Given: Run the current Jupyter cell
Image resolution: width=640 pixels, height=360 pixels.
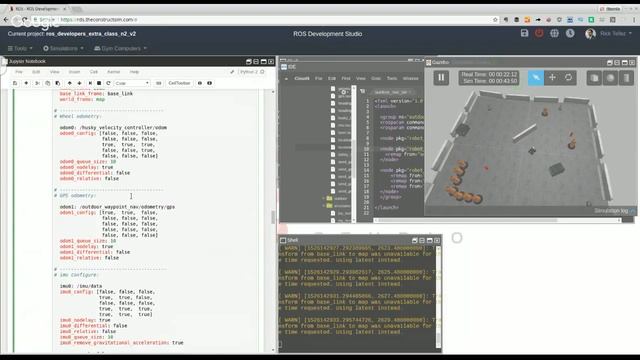Looking at the screenshot, I should (x=90, y=83).
